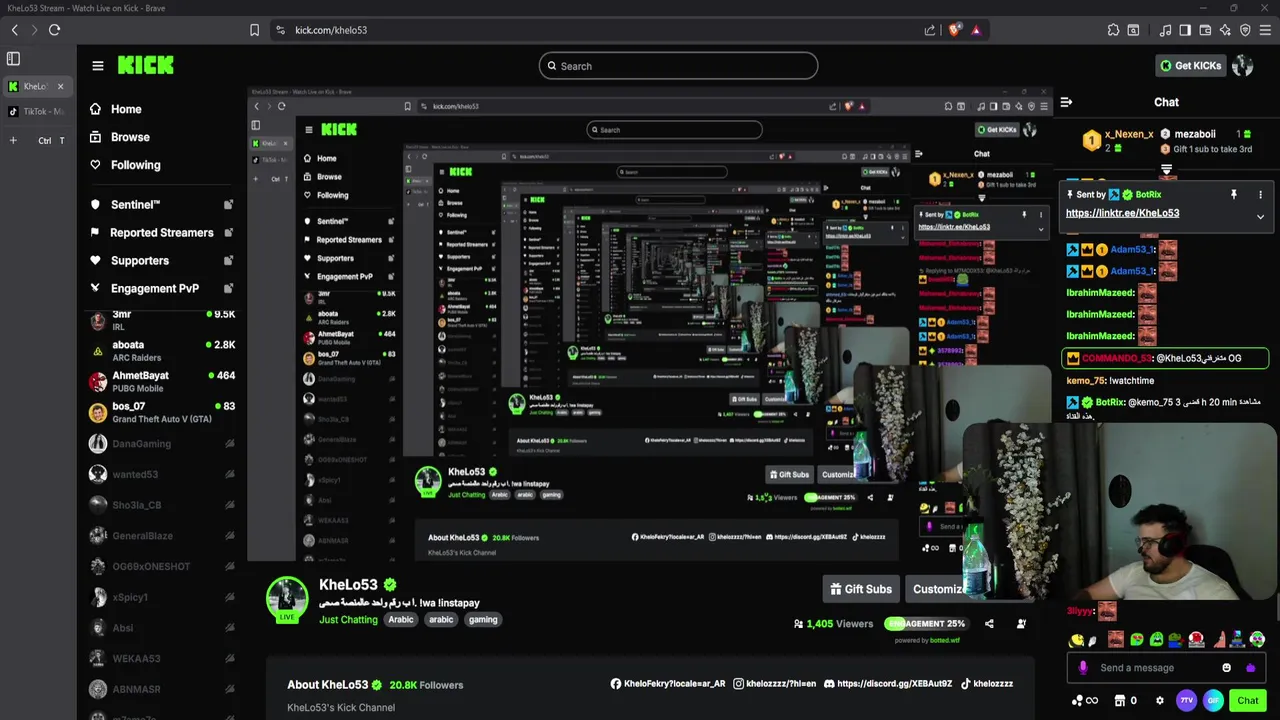The width and height of the screenshot is (1280, 720).
Task: Open aboata's ARC Raiders channel in sidebar
Action: click(x=162, y=351)
